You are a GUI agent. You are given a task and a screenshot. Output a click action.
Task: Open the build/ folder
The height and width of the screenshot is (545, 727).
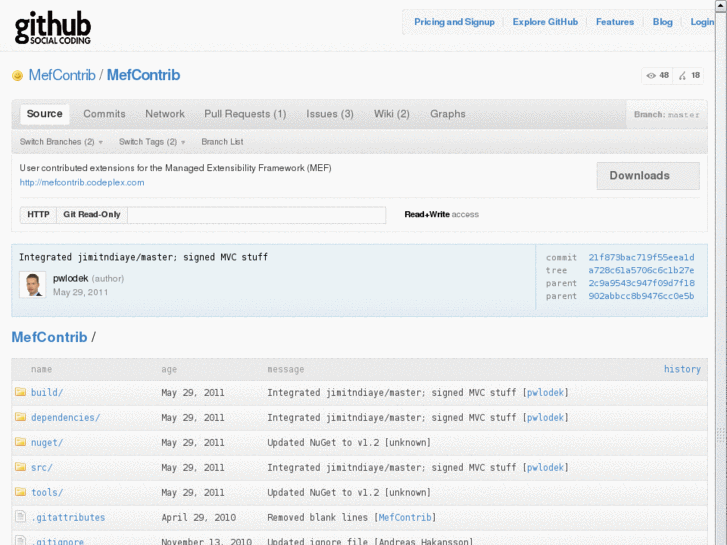tap(47, 392)
